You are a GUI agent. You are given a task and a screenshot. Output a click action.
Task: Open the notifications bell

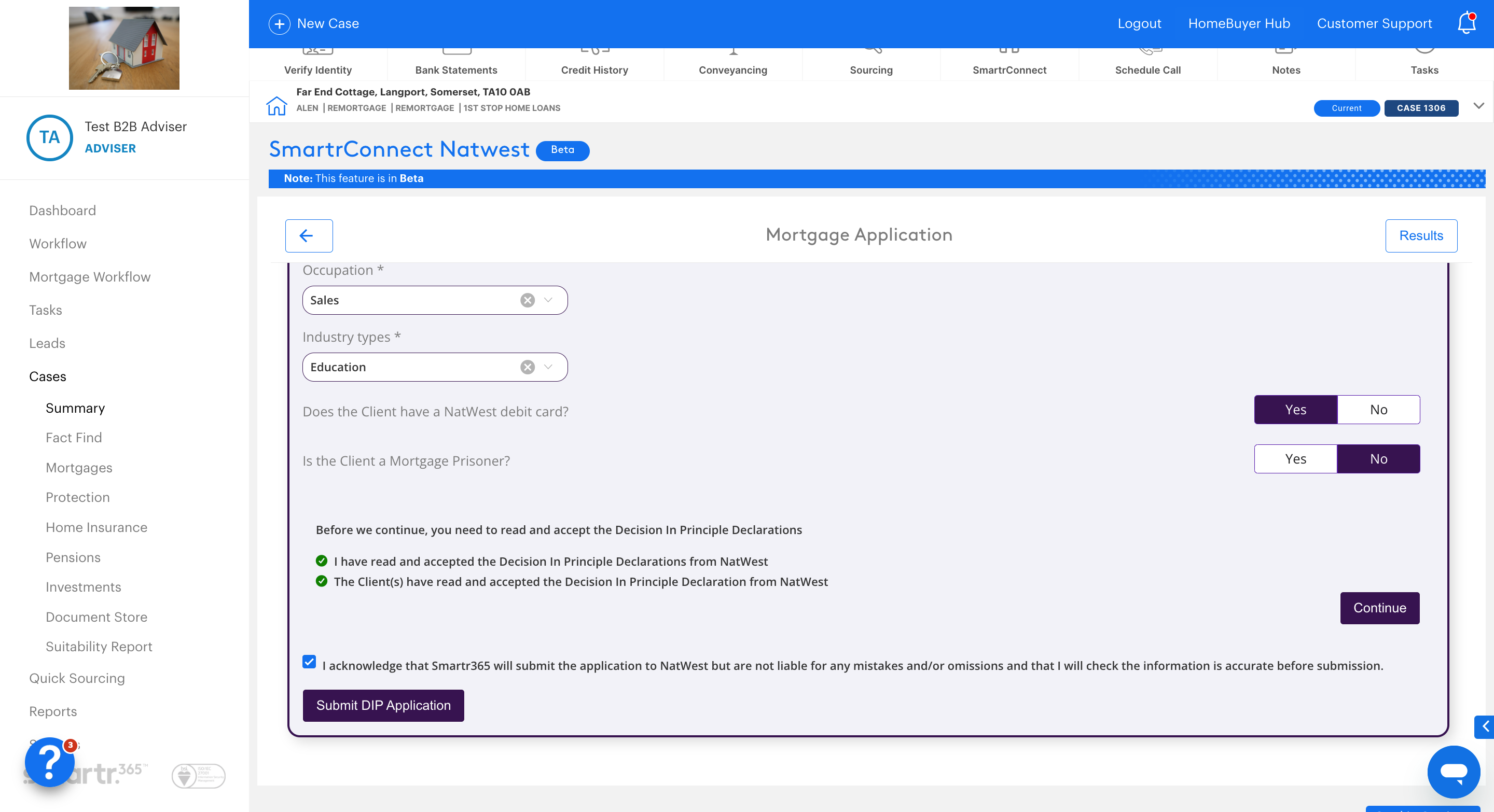click(x=1467, y=23)
